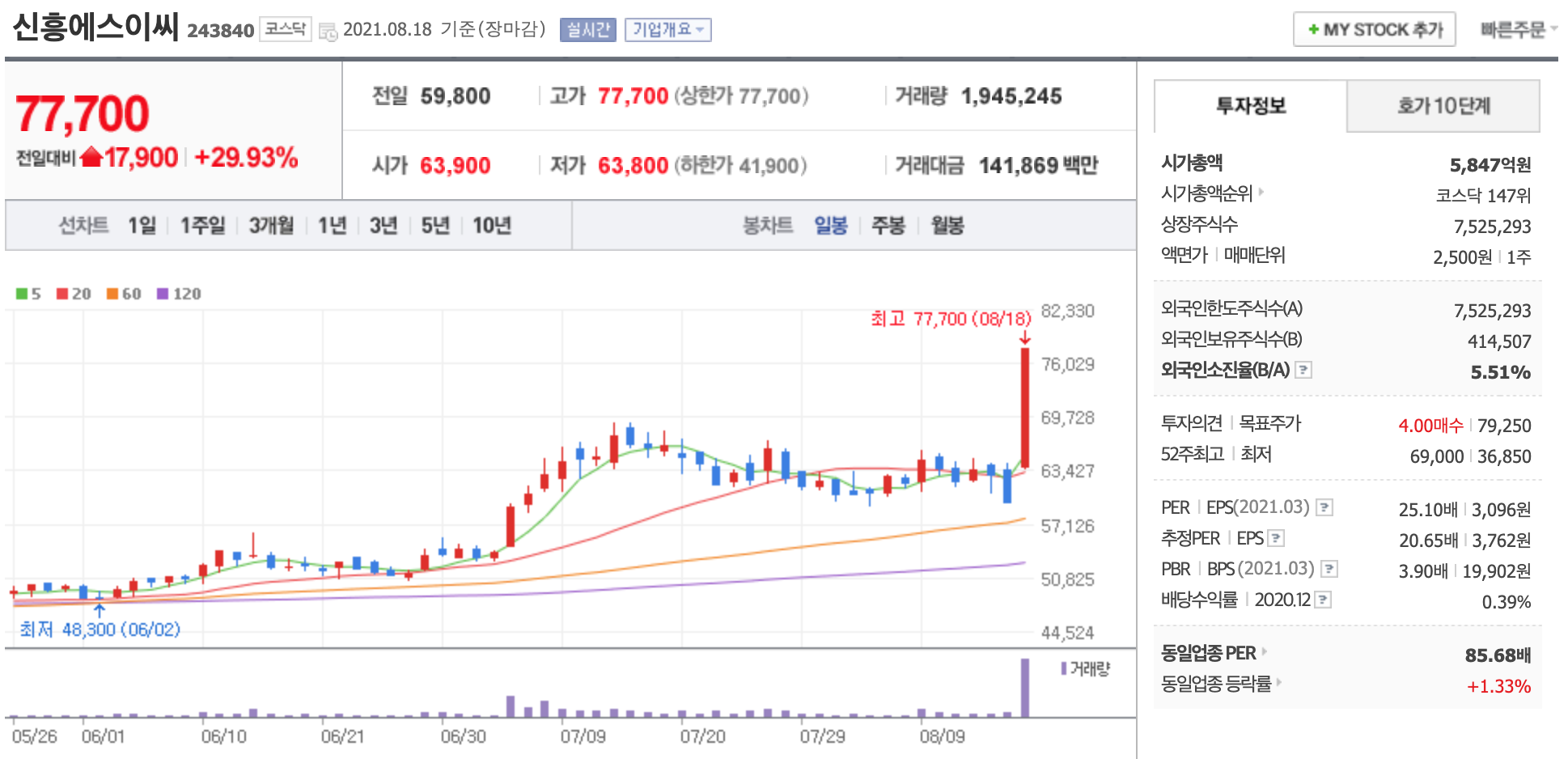Click 저가 price 63,800
Image resolution: width=1568 pixels, height=759 pixels.
(633, 166)
